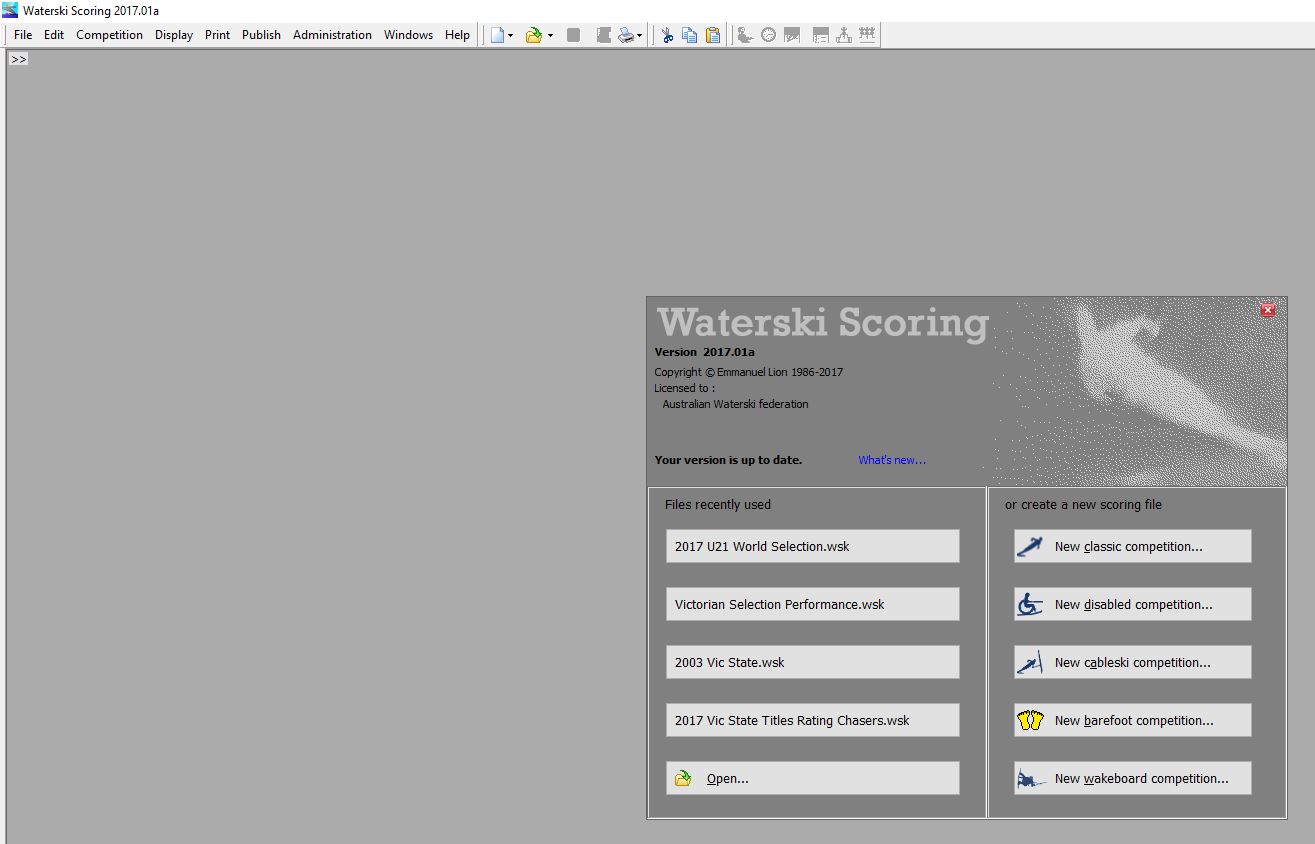The height and width of the screenshot is (844, 1315).
Task: Click the grey clock toolbar icon
Action: click(768, 35)
